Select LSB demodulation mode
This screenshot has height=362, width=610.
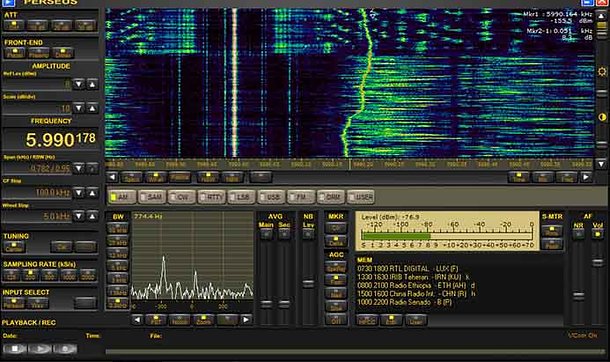pos(242,197)
